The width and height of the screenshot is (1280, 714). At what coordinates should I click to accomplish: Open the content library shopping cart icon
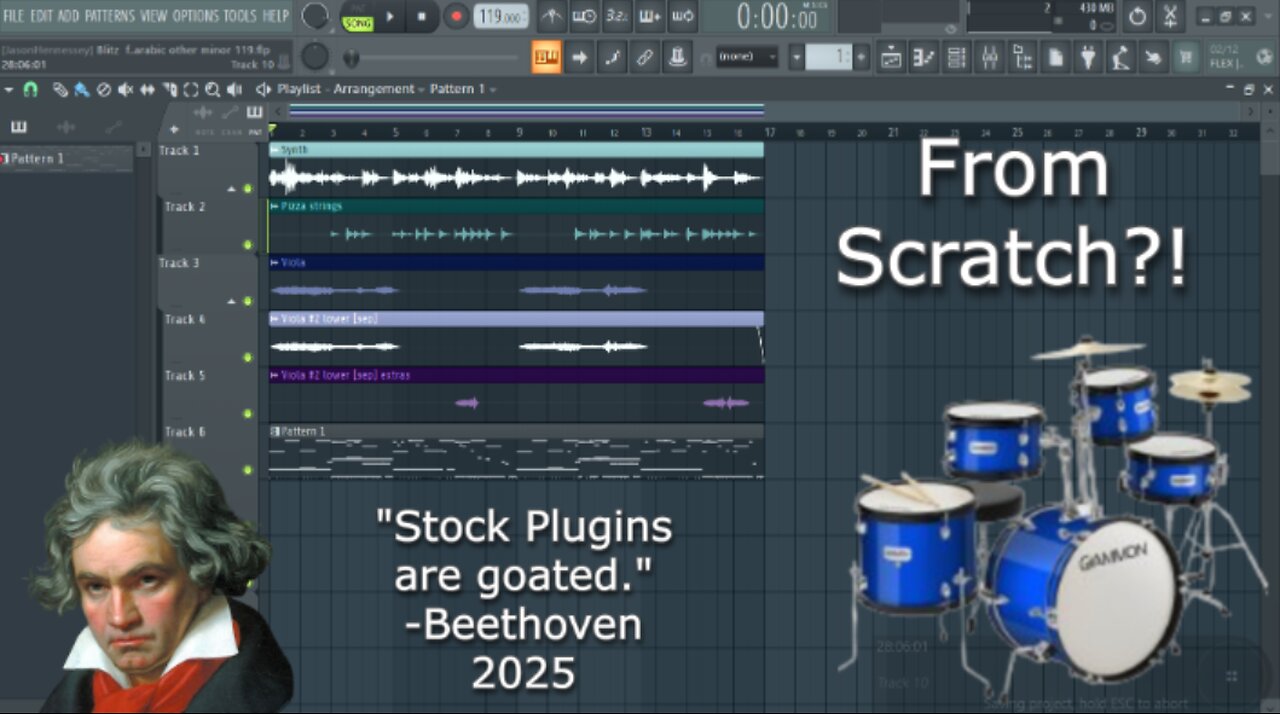(1186, 57)
